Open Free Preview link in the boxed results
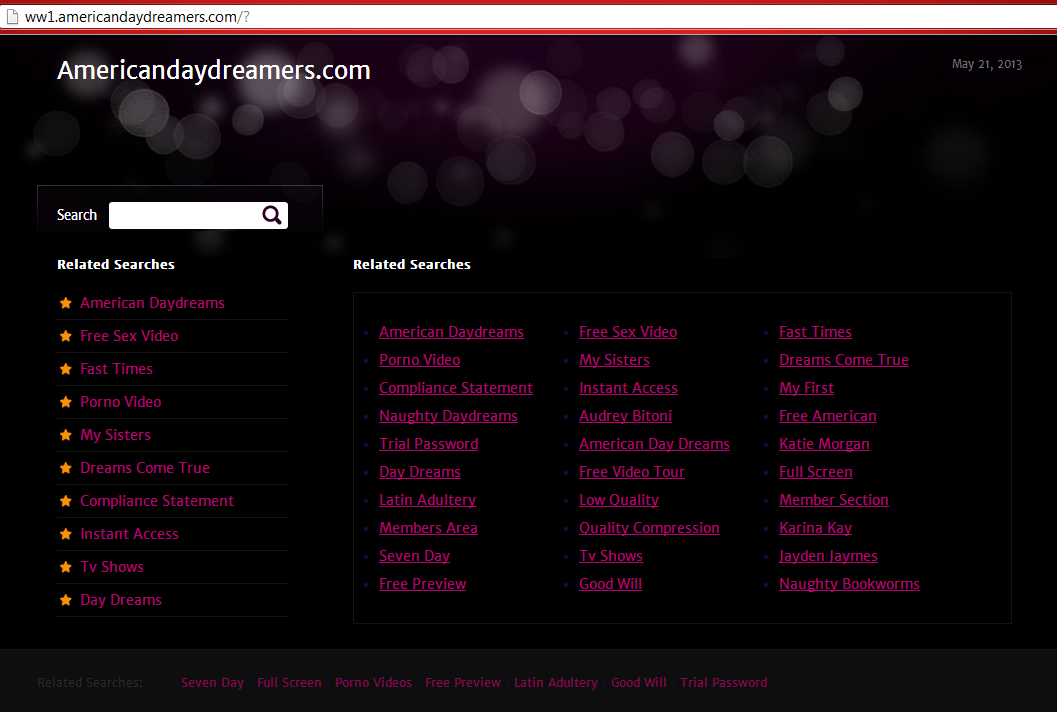Screen dimensions: 1057x712 click(423, 584)
